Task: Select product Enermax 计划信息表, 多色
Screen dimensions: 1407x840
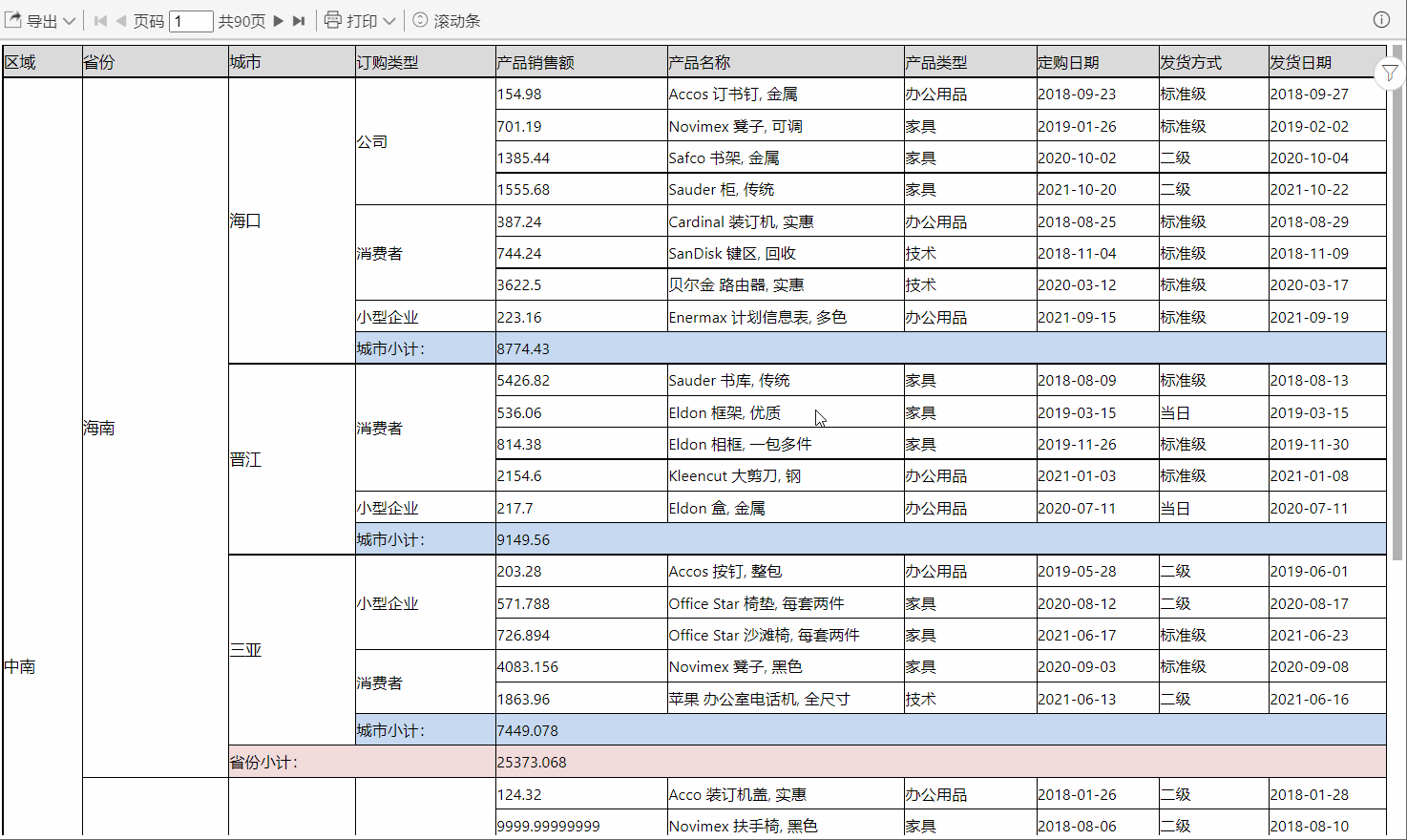Action: pyautogui.click(x=786, y=317)
